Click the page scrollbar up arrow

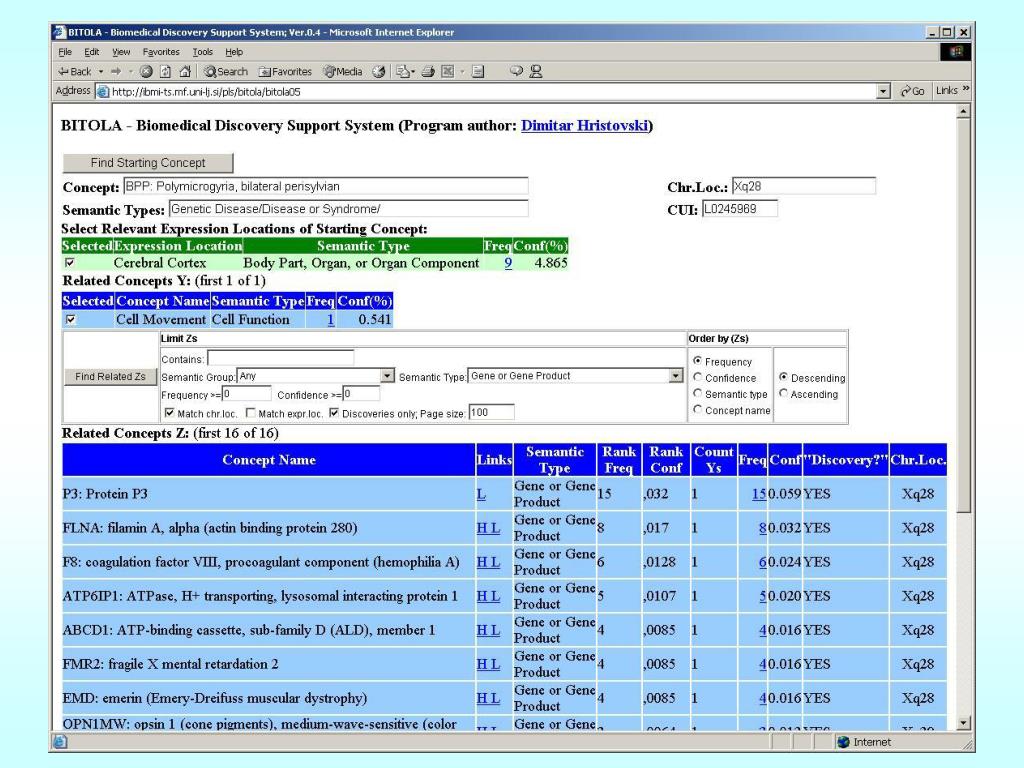(x=963, y=112)
